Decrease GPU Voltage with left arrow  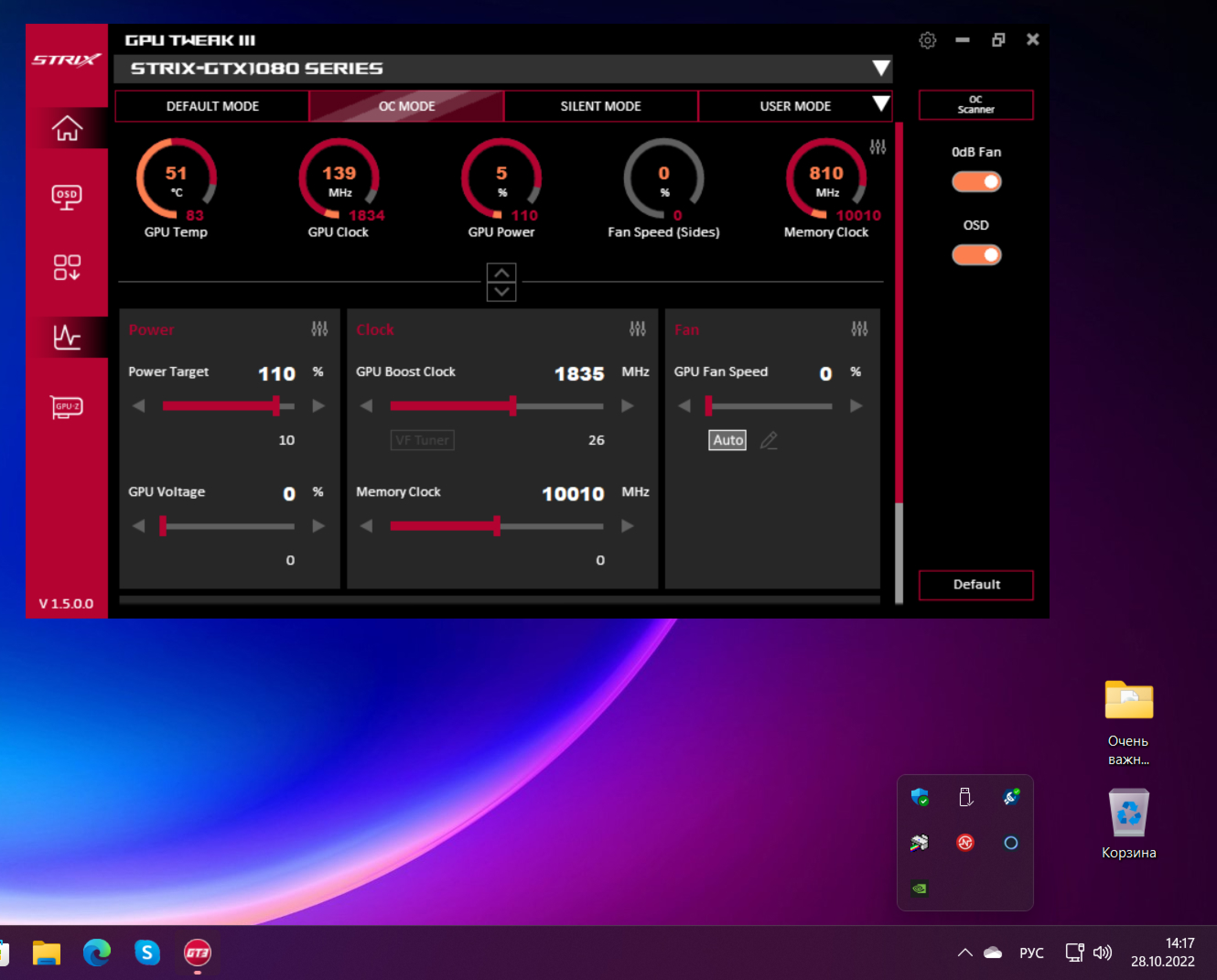tap(139, 526)
